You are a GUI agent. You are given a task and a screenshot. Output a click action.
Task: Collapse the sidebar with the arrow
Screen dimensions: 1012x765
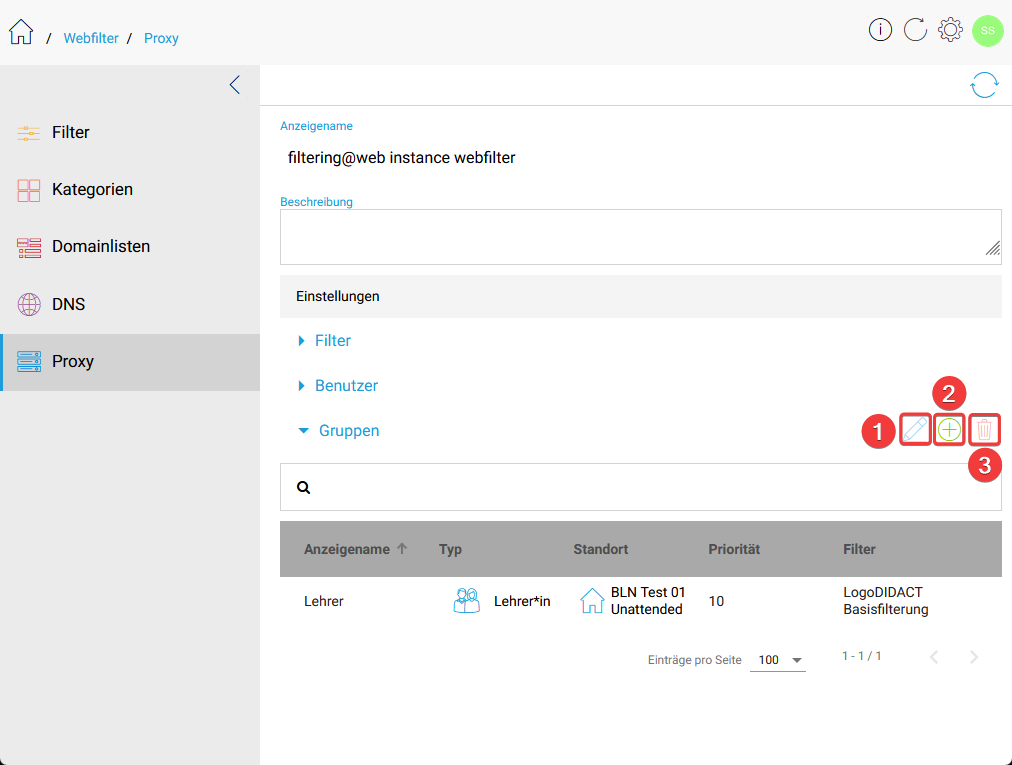click(235, 85)
